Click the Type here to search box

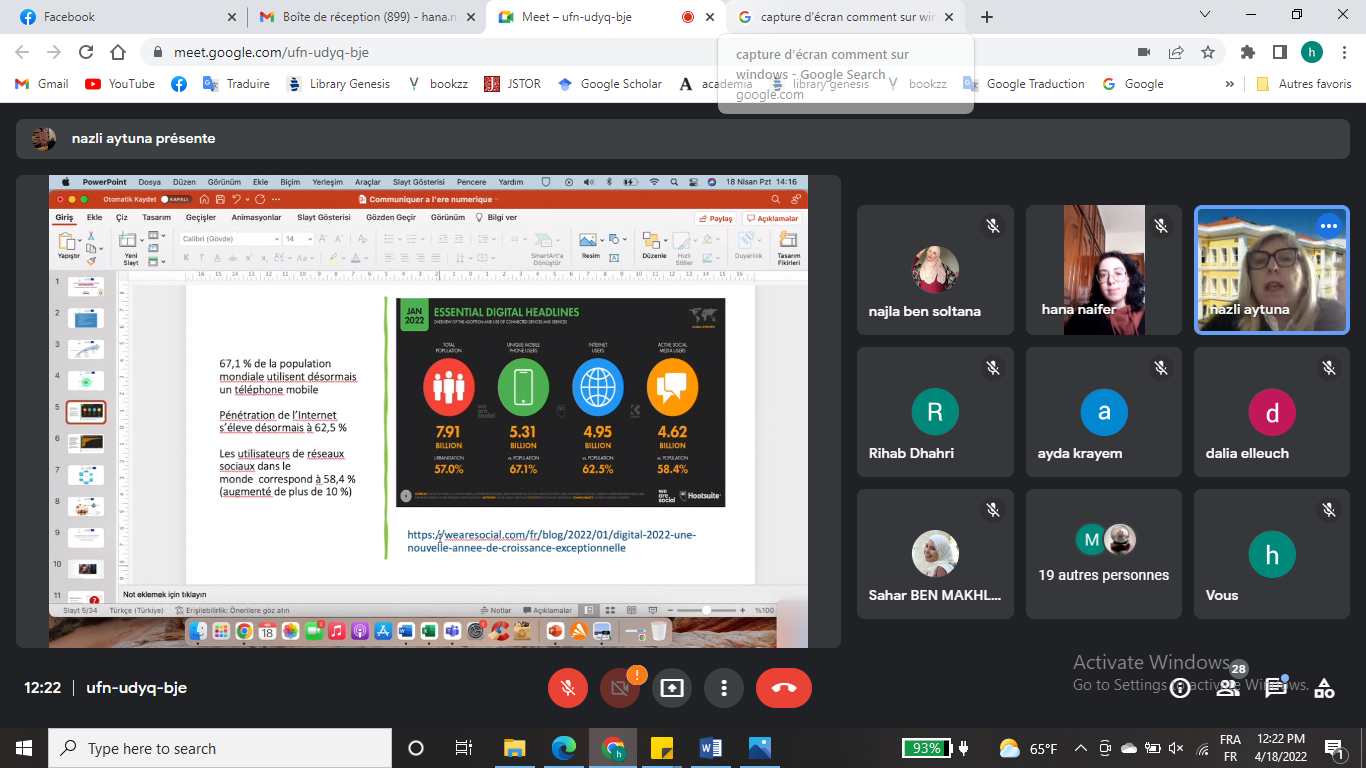(220, 748)
